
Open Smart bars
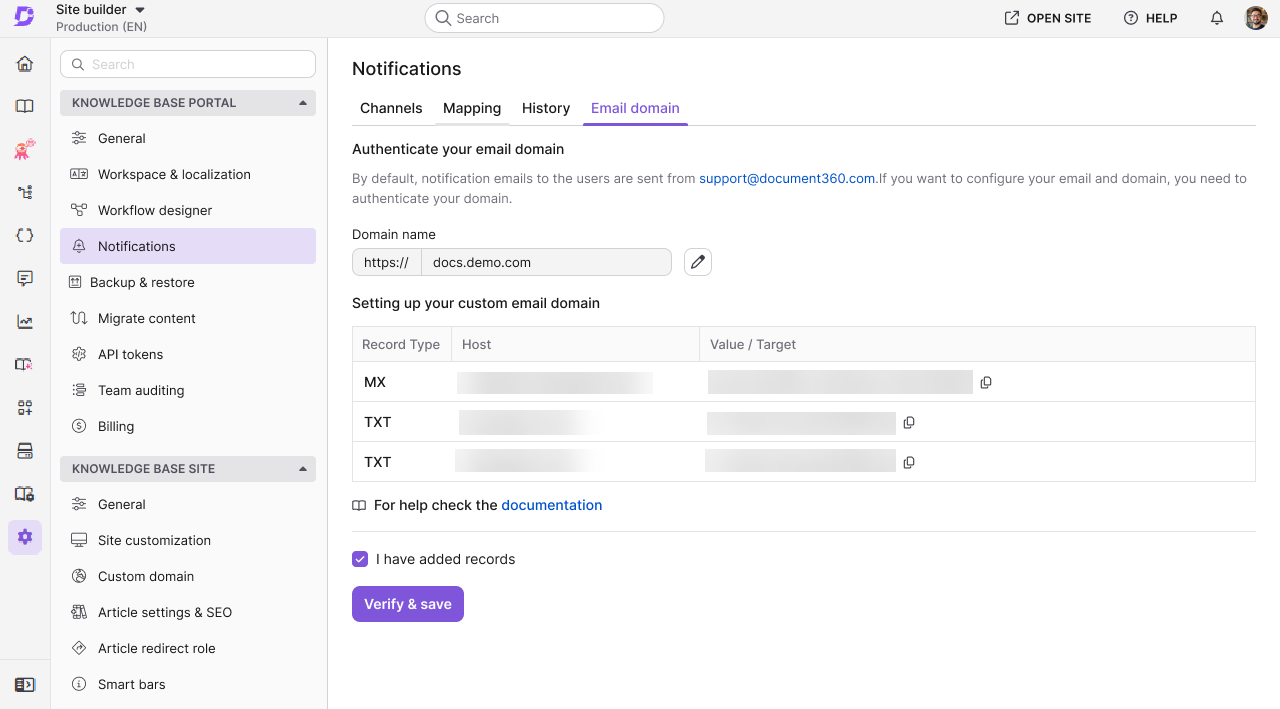[188, 684]
